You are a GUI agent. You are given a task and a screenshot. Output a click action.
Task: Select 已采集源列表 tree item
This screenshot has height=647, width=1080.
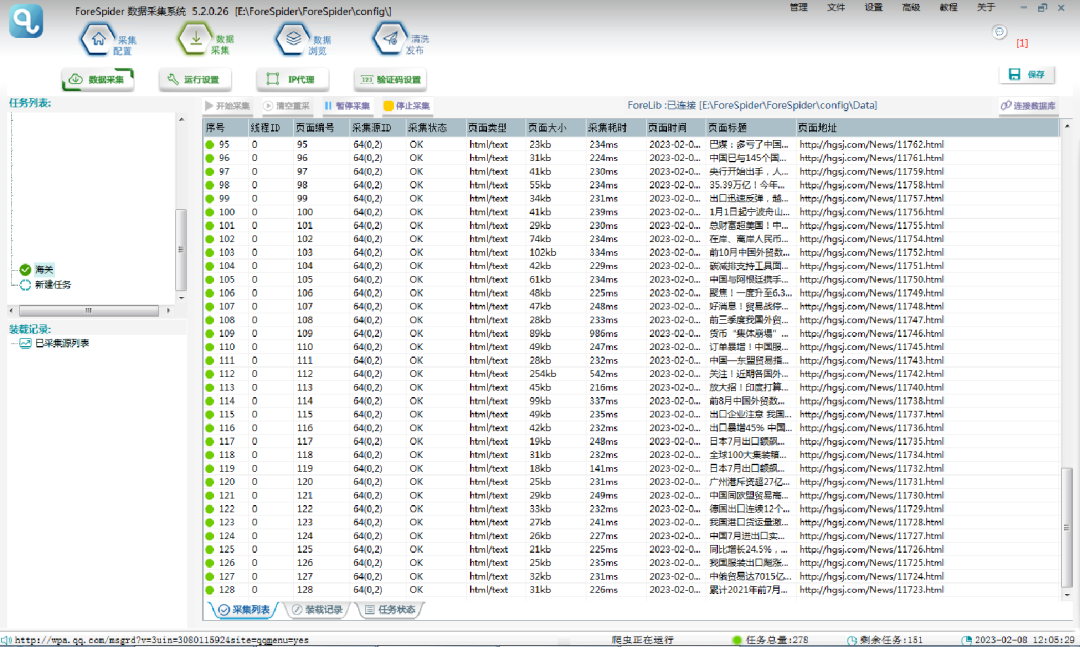[x=62, y=343]
